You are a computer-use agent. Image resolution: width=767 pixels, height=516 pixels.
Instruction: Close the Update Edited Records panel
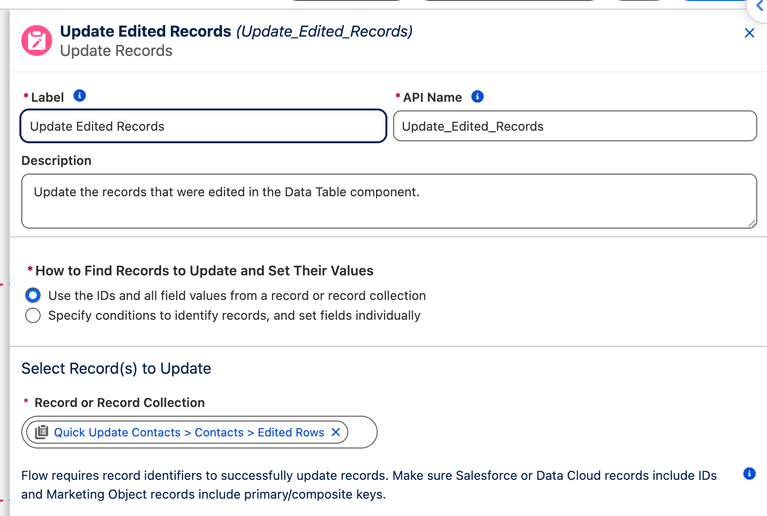(x=749, y=33)
